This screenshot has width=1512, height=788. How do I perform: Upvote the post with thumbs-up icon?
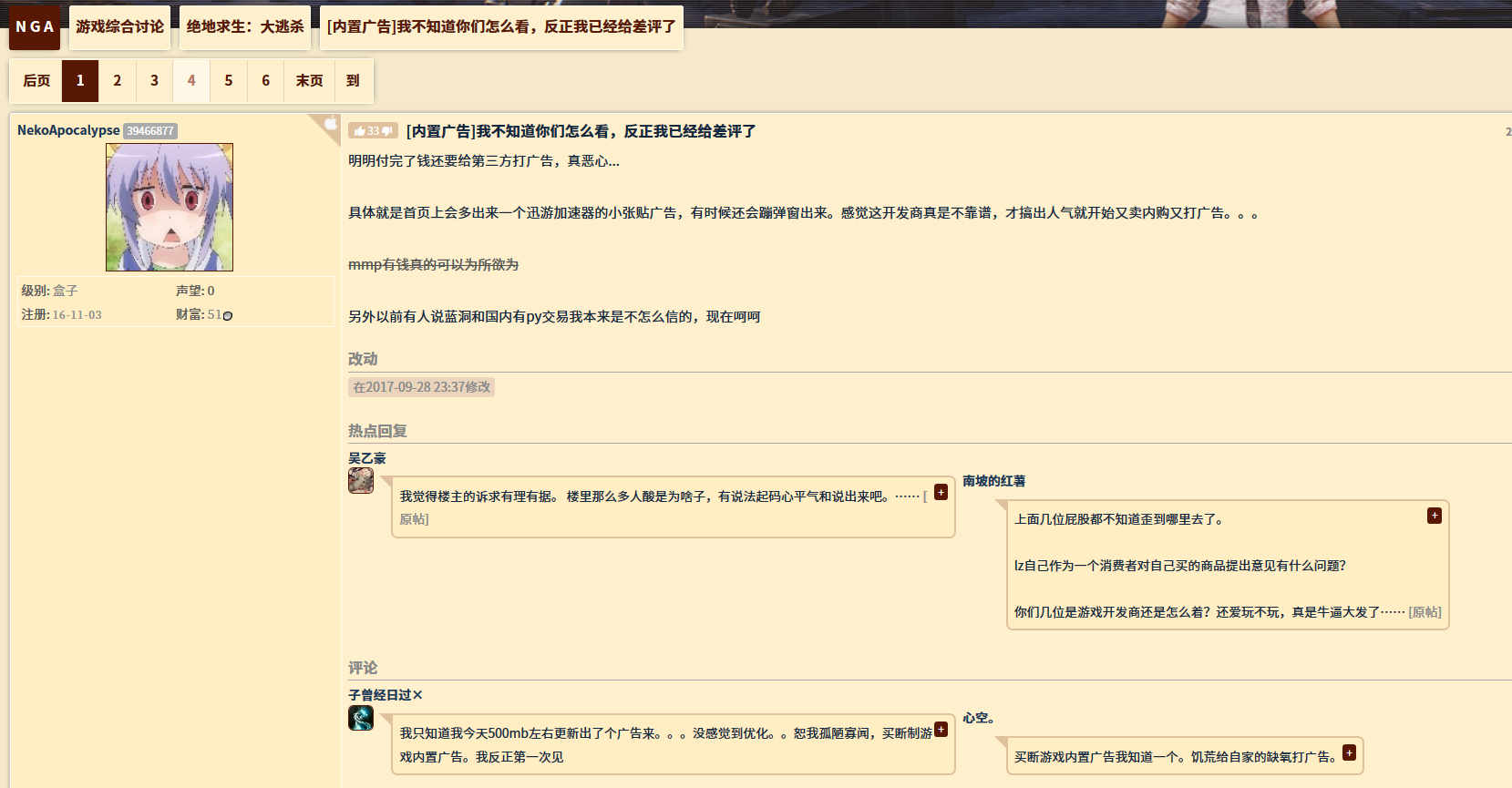coord(360,131)
